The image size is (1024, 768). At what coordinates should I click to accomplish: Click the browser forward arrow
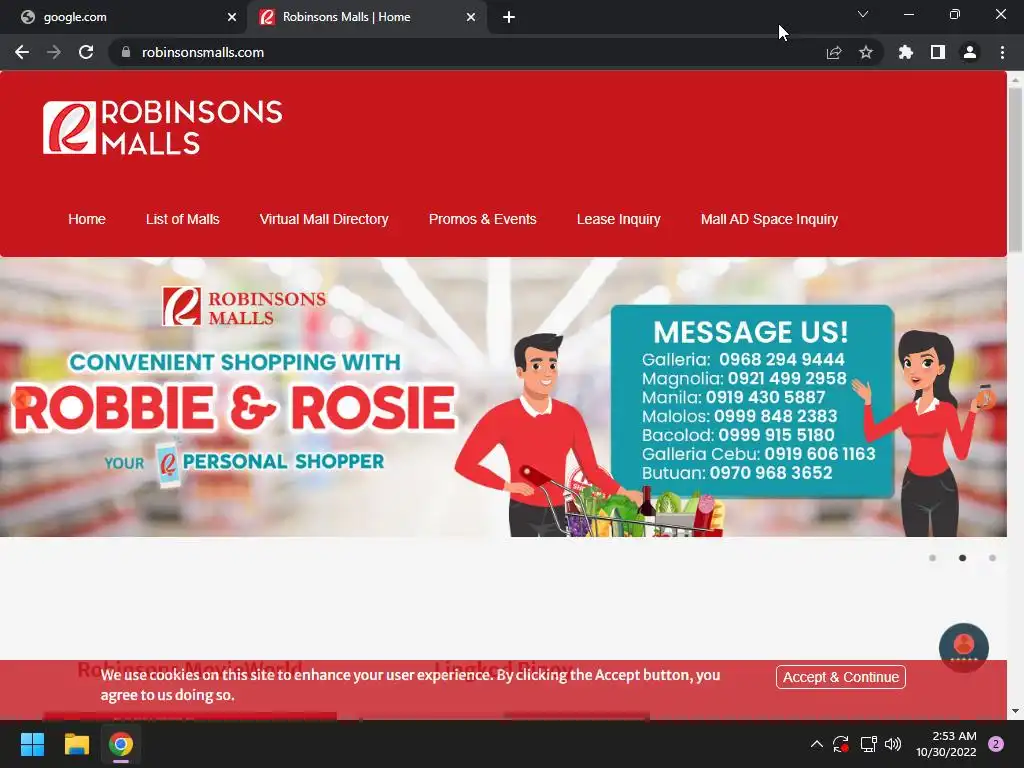click(54, 52)
